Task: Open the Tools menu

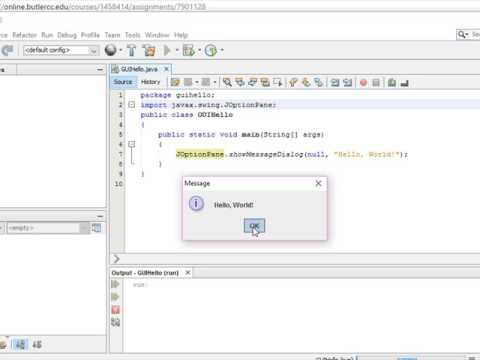Action: point(133,35)
